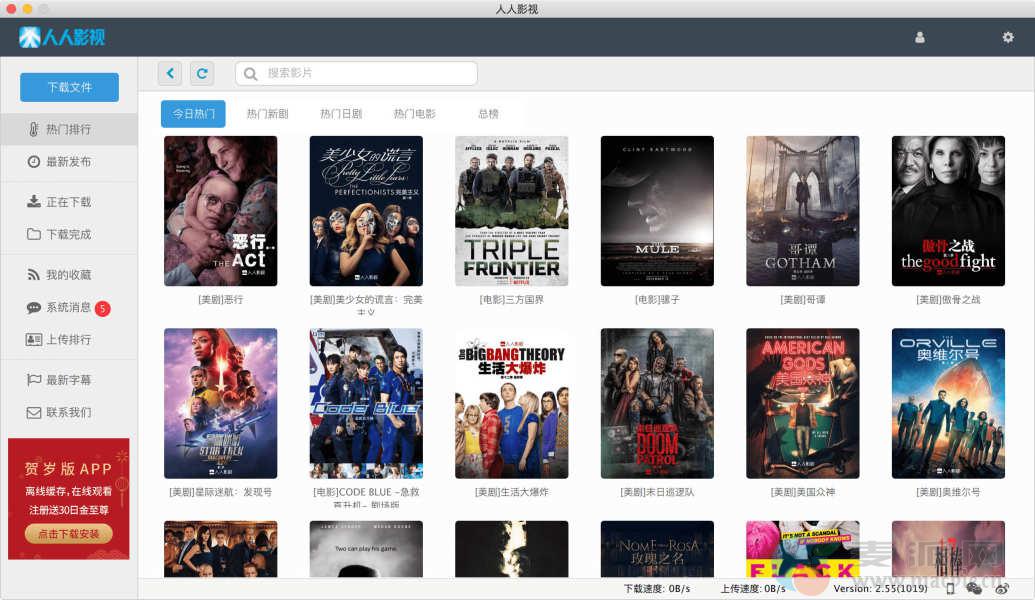Image resolution: width=1035 pixels, height=600 pixels.
Task: Click the 点击下载安装 banner button
Action: pos(69,534)
